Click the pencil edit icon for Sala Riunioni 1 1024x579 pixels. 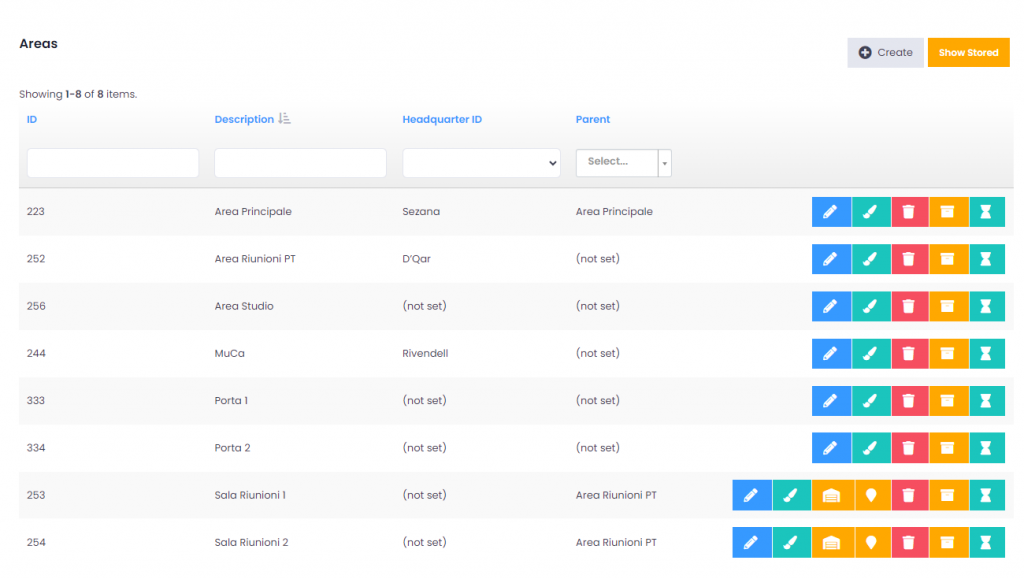coord(751,495)
